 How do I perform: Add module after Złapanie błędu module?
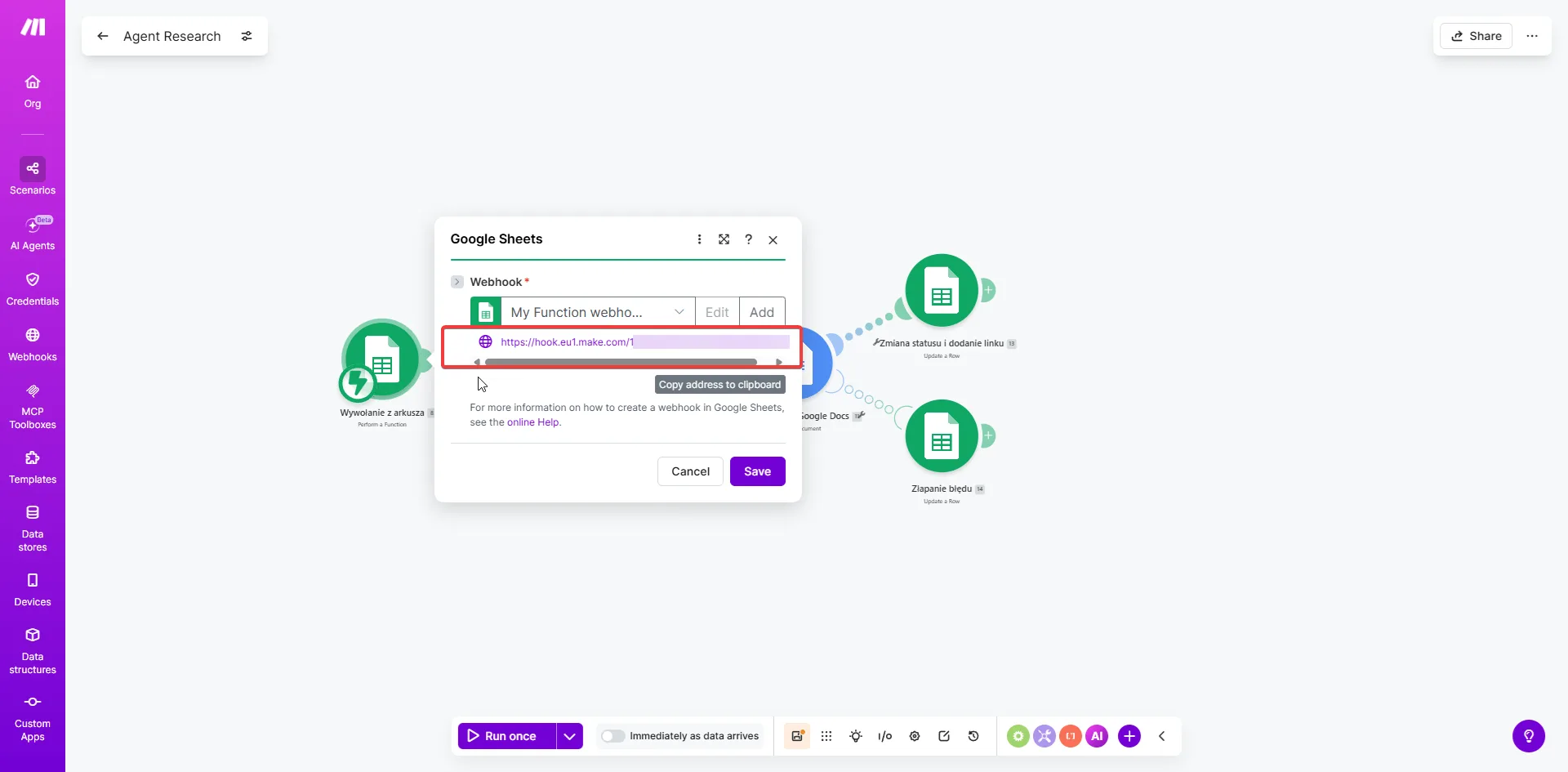tap(988, 435)
